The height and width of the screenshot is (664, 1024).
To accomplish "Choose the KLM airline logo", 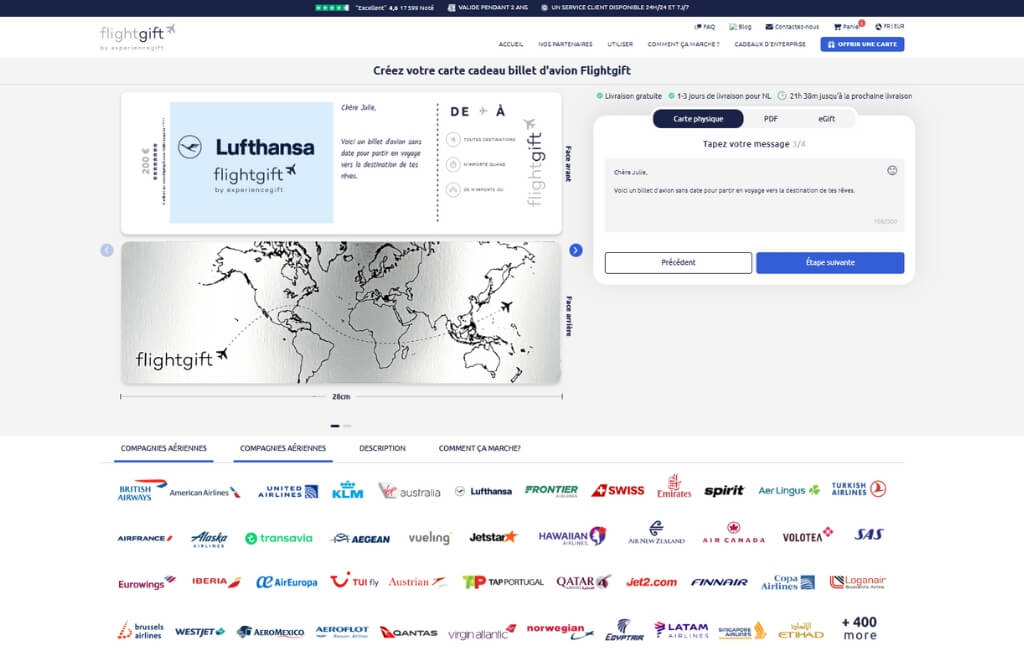I will (x=347, y=490).
